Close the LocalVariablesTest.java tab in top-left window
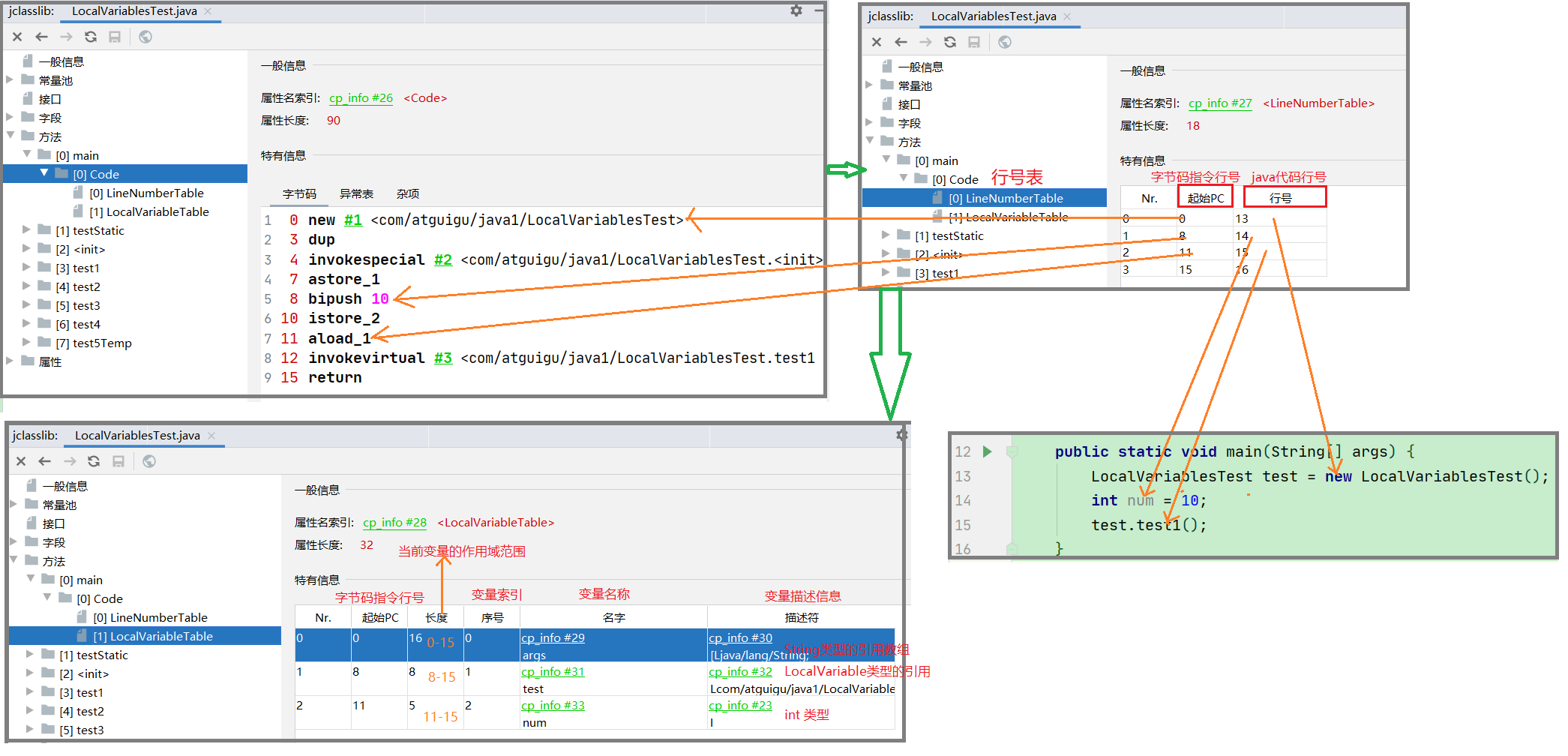 pos(208,11)
